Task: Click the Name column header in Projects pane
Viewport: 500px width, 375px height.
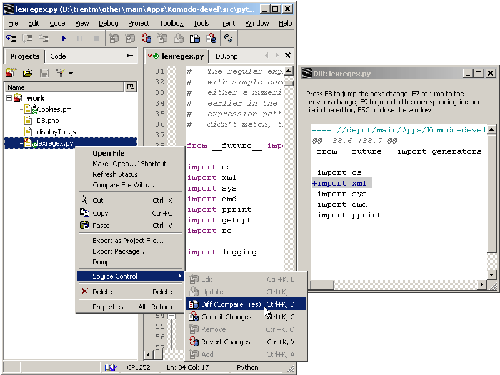Action: [64, 87]
